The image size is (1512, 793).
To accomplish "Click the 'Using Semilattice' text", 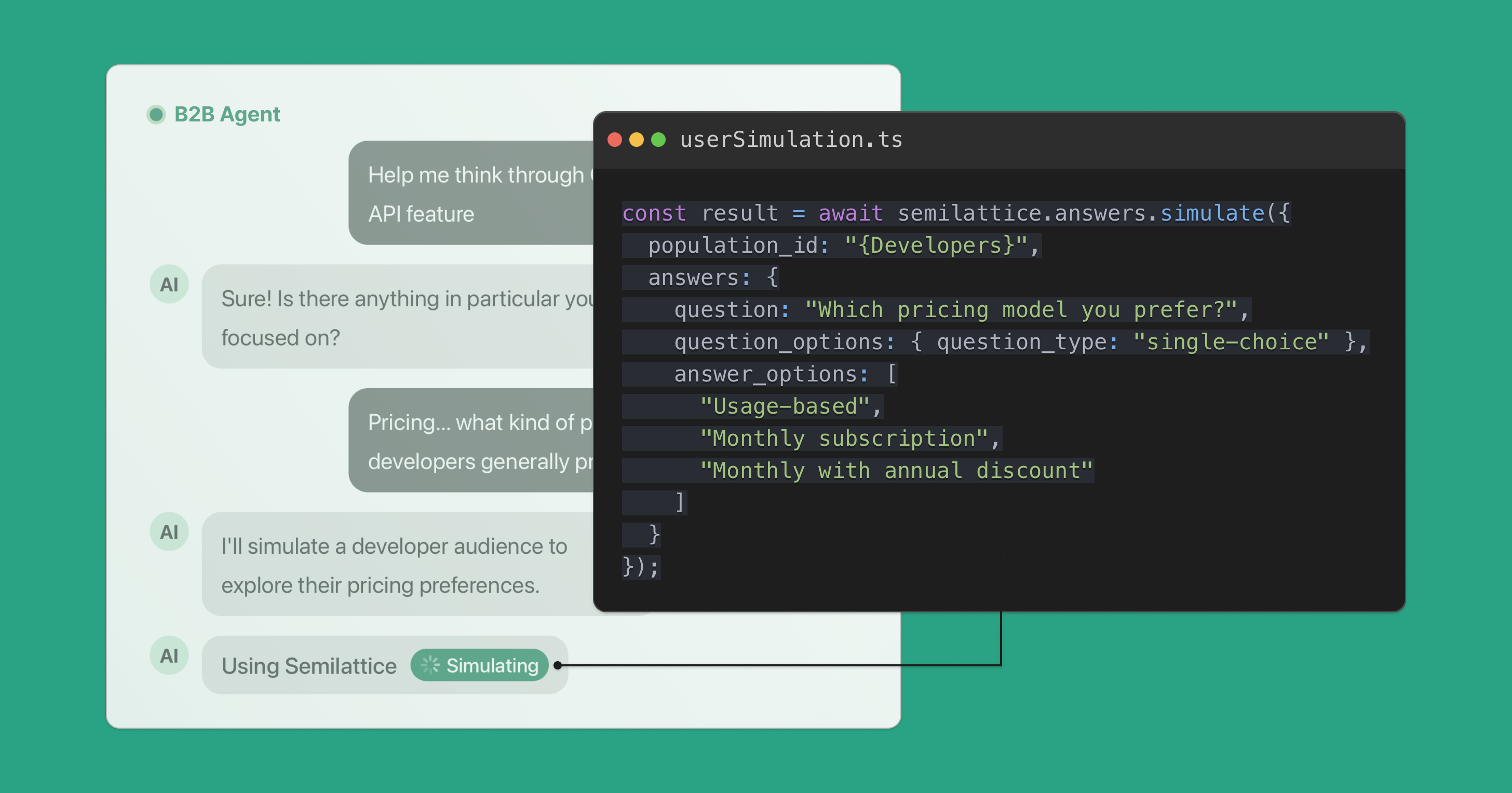I will click(309, 666).
